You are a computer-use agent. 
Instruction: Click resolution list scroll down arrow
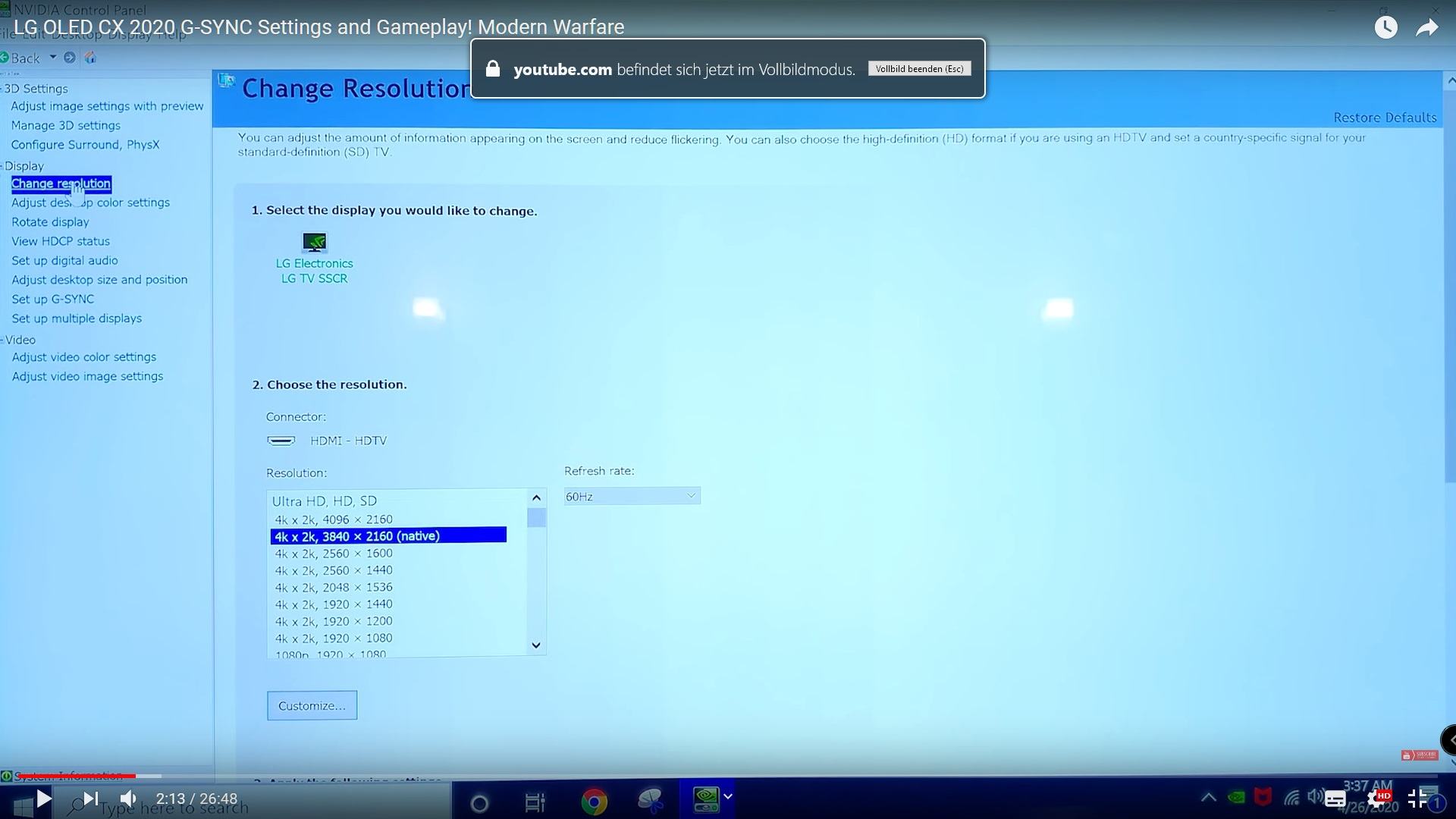click(x=536, y=645)
